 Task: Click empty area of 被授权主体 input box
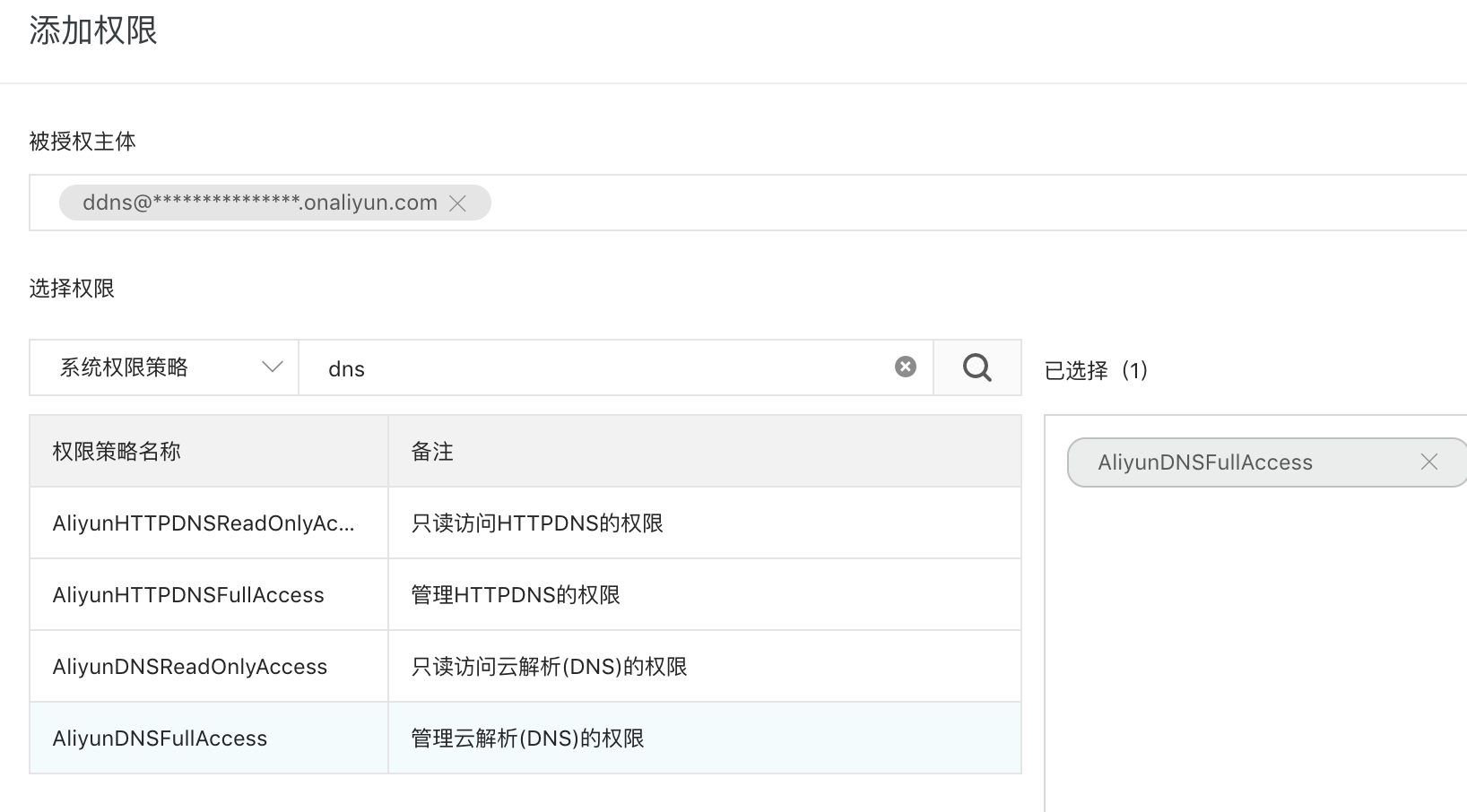click(x=897, y=203)
